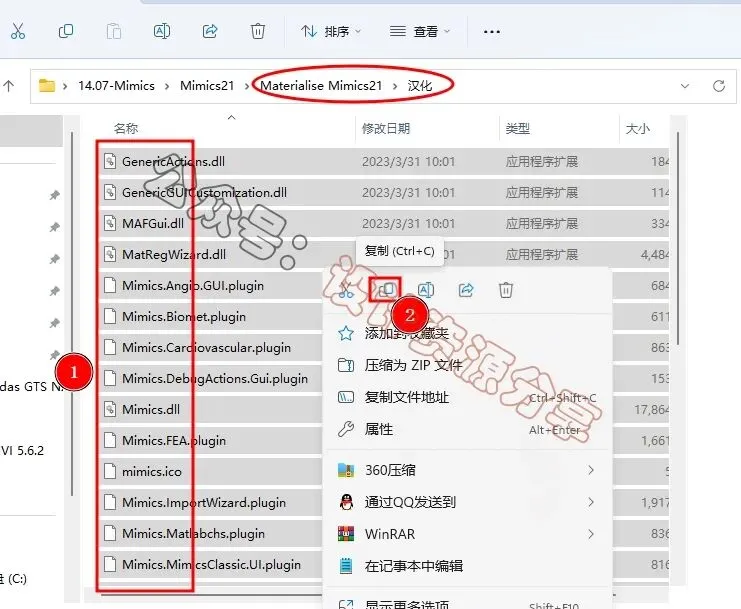Click the Delete icon in the context menu
Viewport: 741px width, 609px height.
[x=506, y=290]
